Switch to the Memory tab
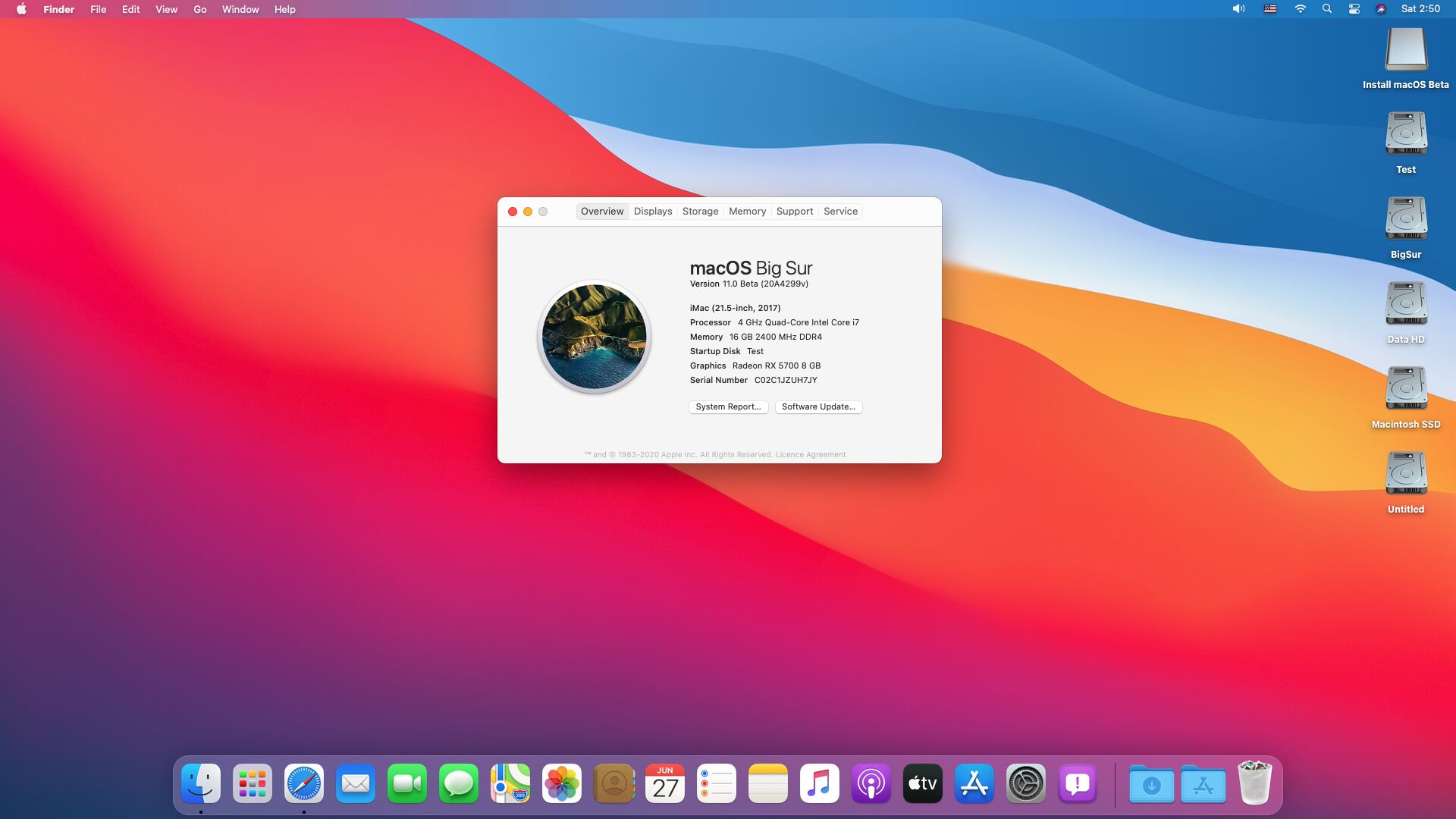Screen dimensions: 1456x819 tap(747, 212)
